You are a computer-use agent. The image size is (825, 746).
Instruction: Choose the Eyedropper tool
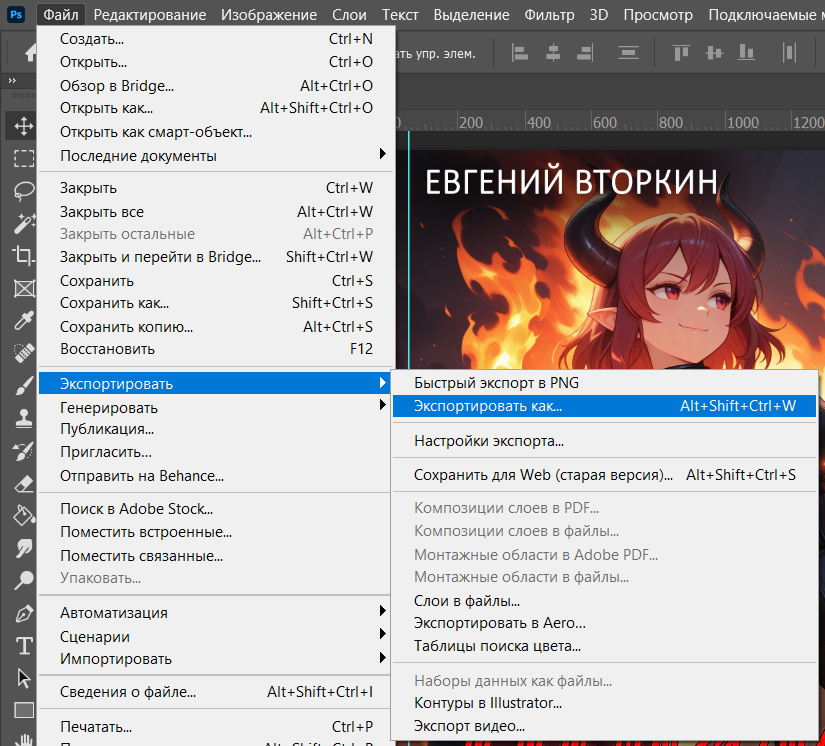point(23,321)
